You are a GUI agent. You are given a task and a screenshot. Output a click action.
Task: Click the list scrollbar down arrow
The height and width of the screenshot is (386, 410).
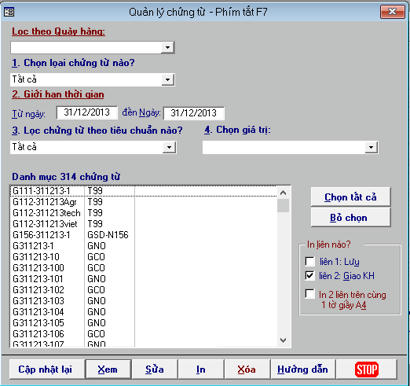coord(283,340)
